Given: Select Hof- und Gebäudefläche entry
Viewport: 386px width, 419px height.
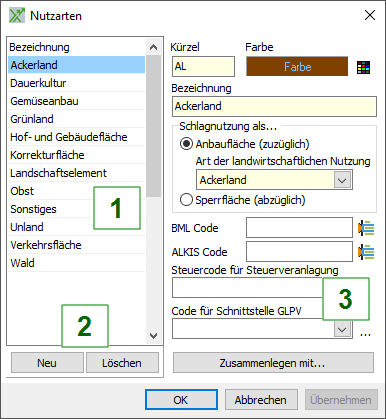Looking at the screenshot, I should 77,137.
